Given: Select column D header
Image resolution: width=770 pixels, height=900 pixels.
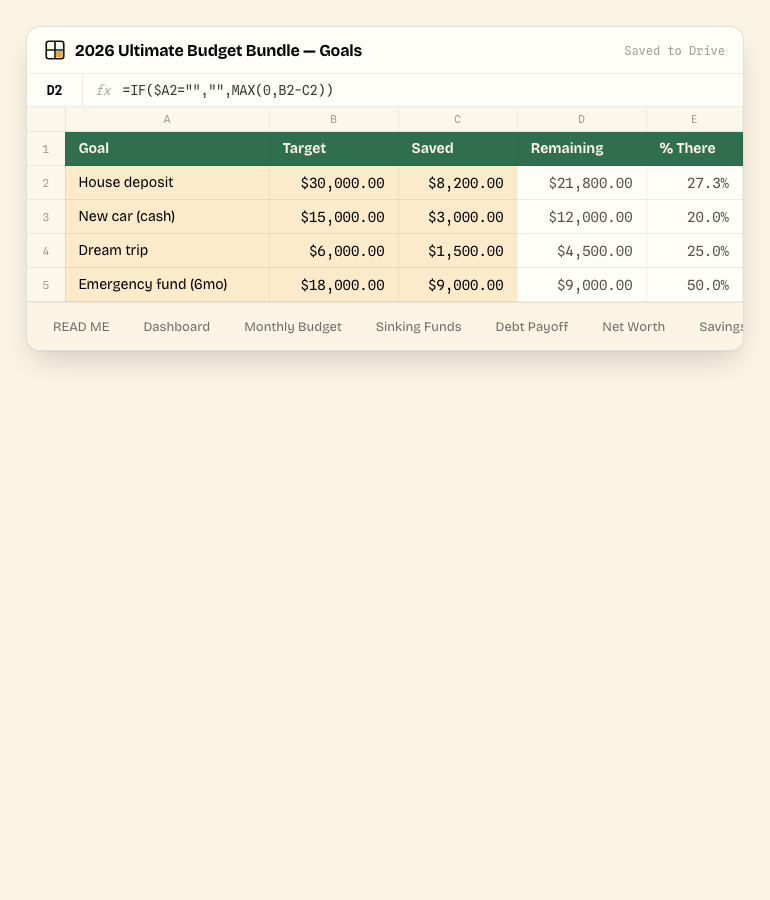Looking at the screenshot, I should coord(581,119).
